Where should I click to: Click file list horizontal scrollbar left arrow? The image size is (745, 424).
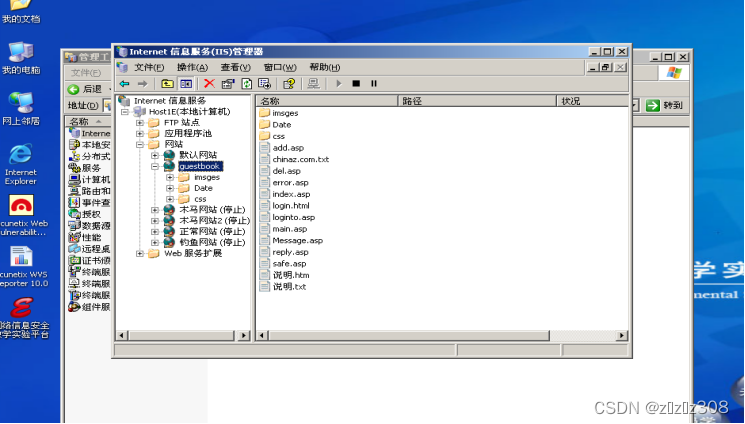(262, 336)
